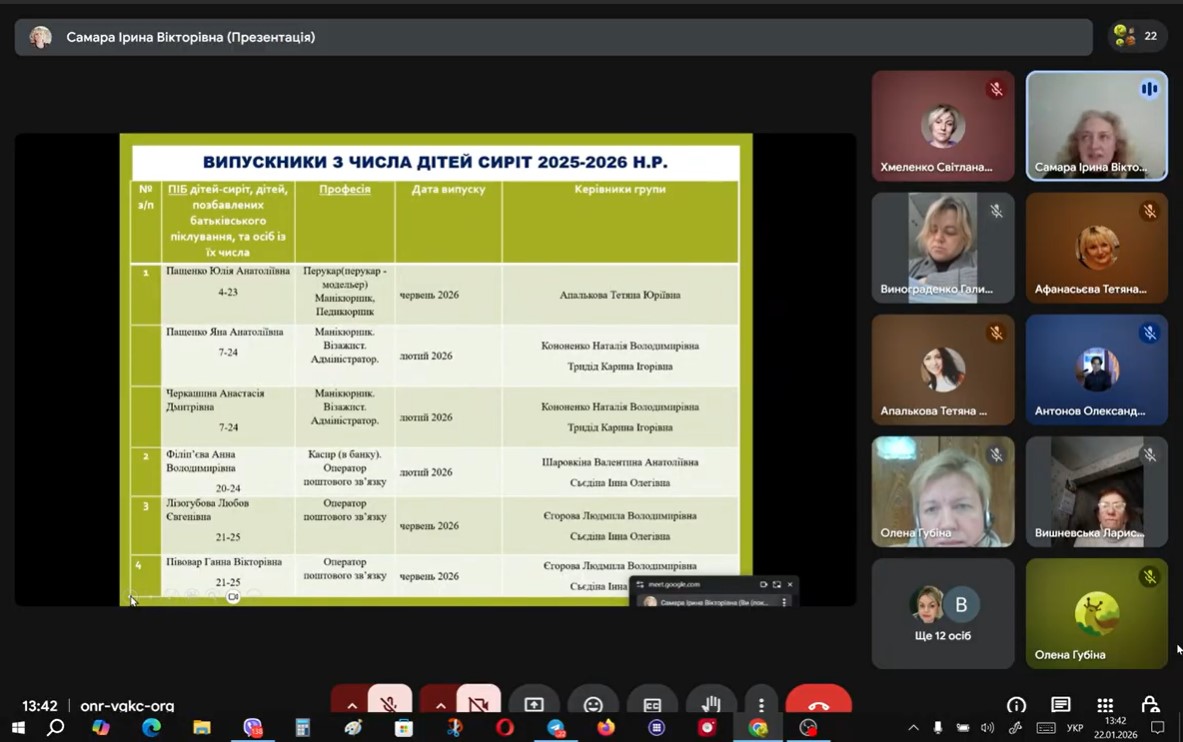Screen dimensions: 1183x742
Task: Open the УКР language switcher in tray
Action: pos(1075,728)
